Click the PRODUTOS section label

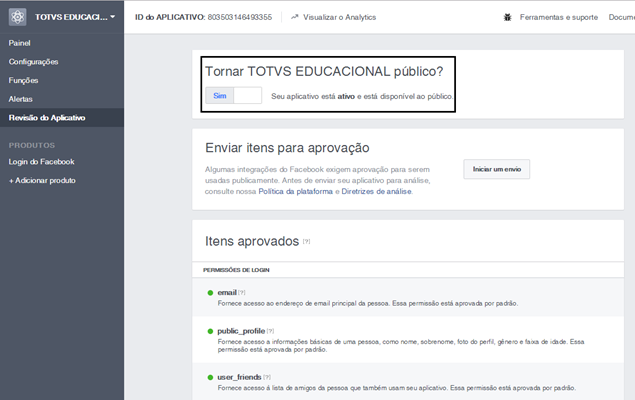click(32, 145)
